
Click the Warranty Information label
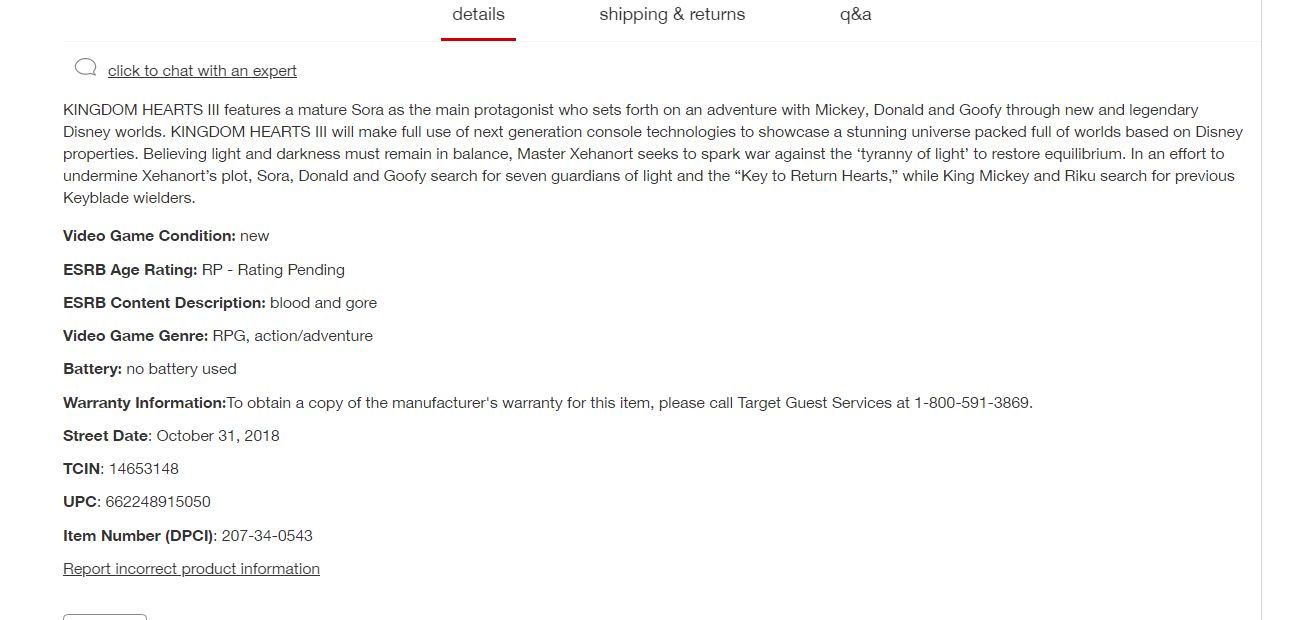pyautogui.click(x=144, y=403)
